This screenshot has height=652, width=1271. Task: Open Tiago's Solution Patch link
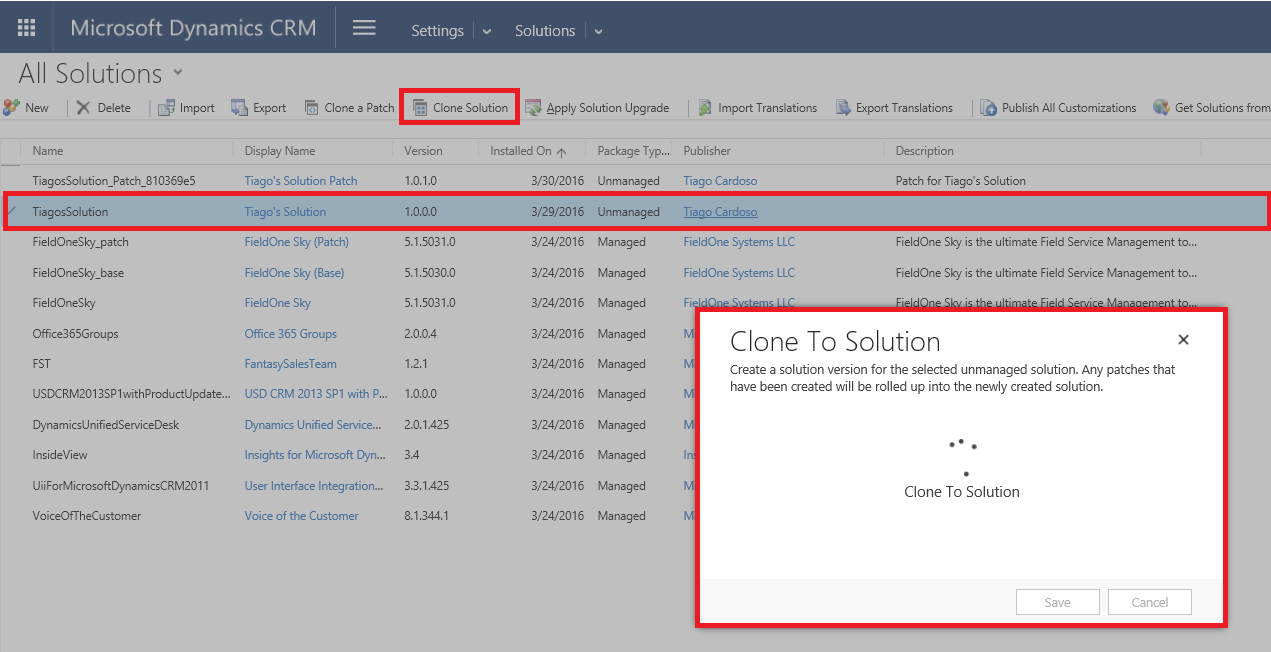pyautogui.click(x=300, y=181)
